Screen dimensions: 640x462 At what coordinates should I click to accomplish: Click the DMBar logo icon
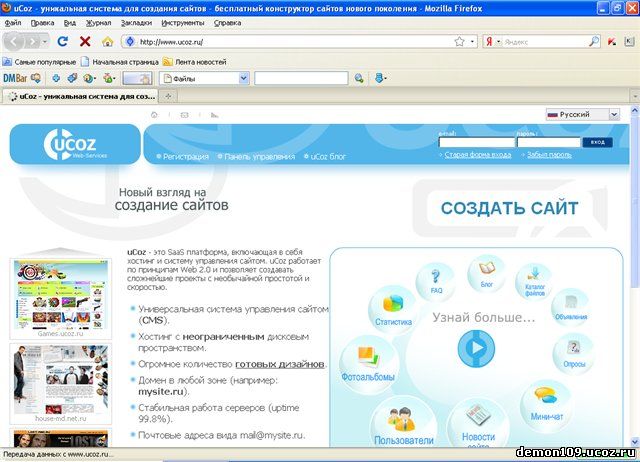coord(15,78)
